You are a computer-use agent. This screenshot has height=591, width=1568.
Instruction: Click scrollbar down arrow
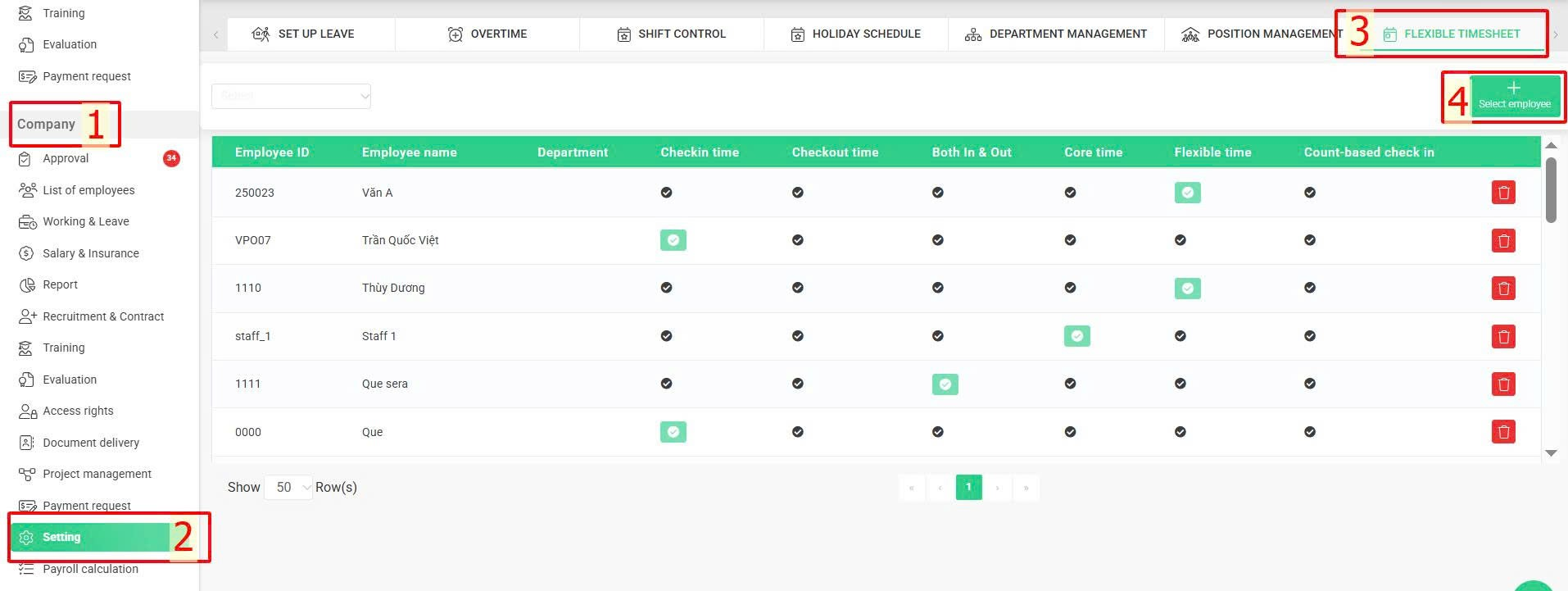pos(1551,452)
